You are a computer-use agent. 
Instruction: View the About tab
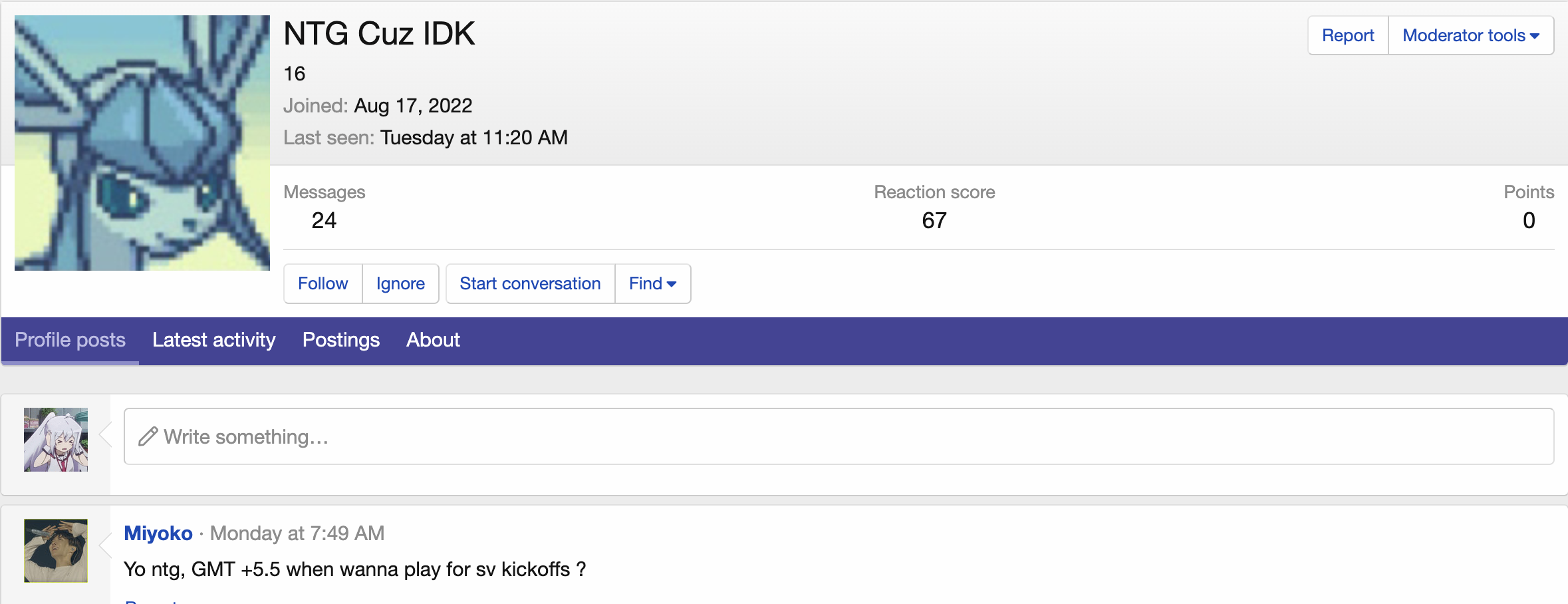(432, 340)
